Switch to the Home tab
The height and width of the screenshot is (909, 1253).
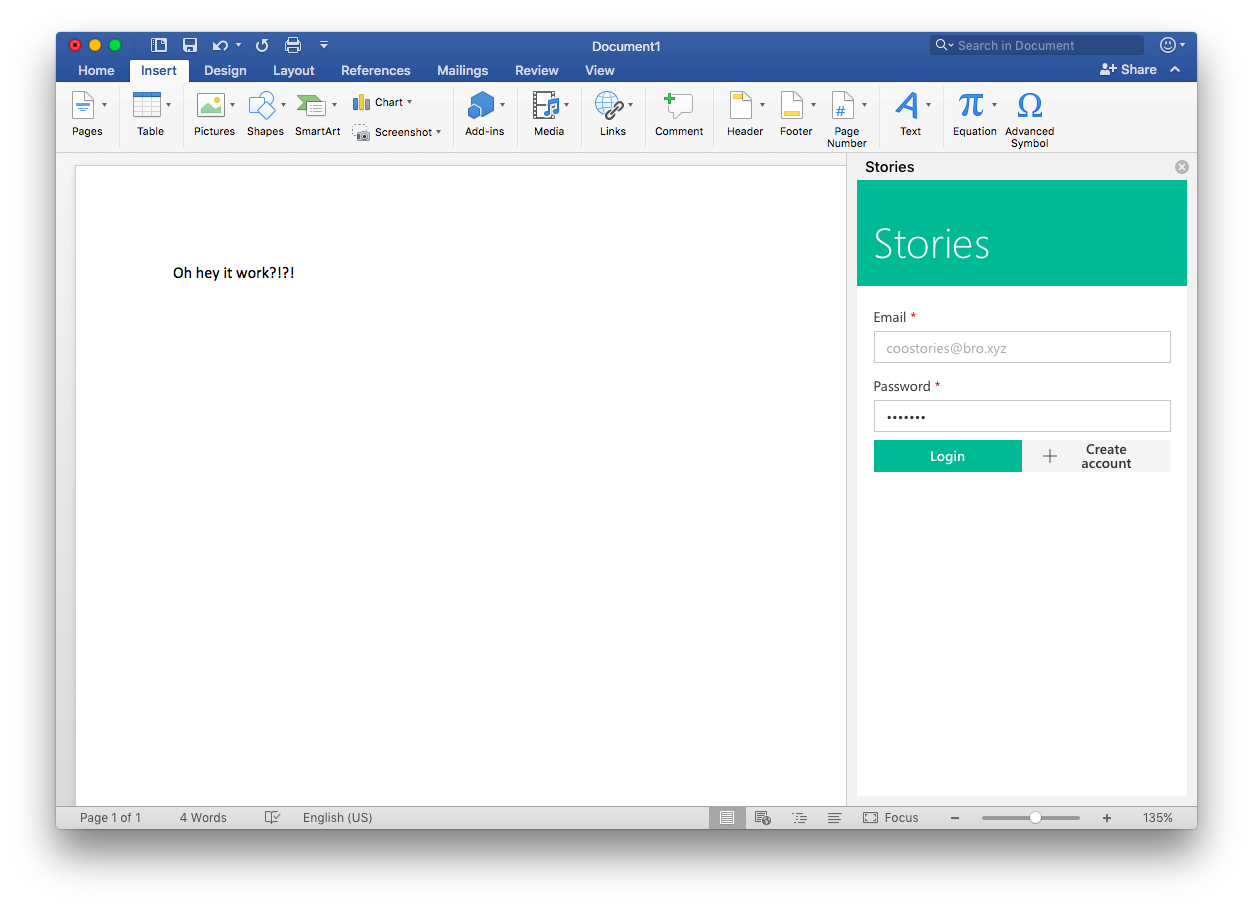coord(96,70)
